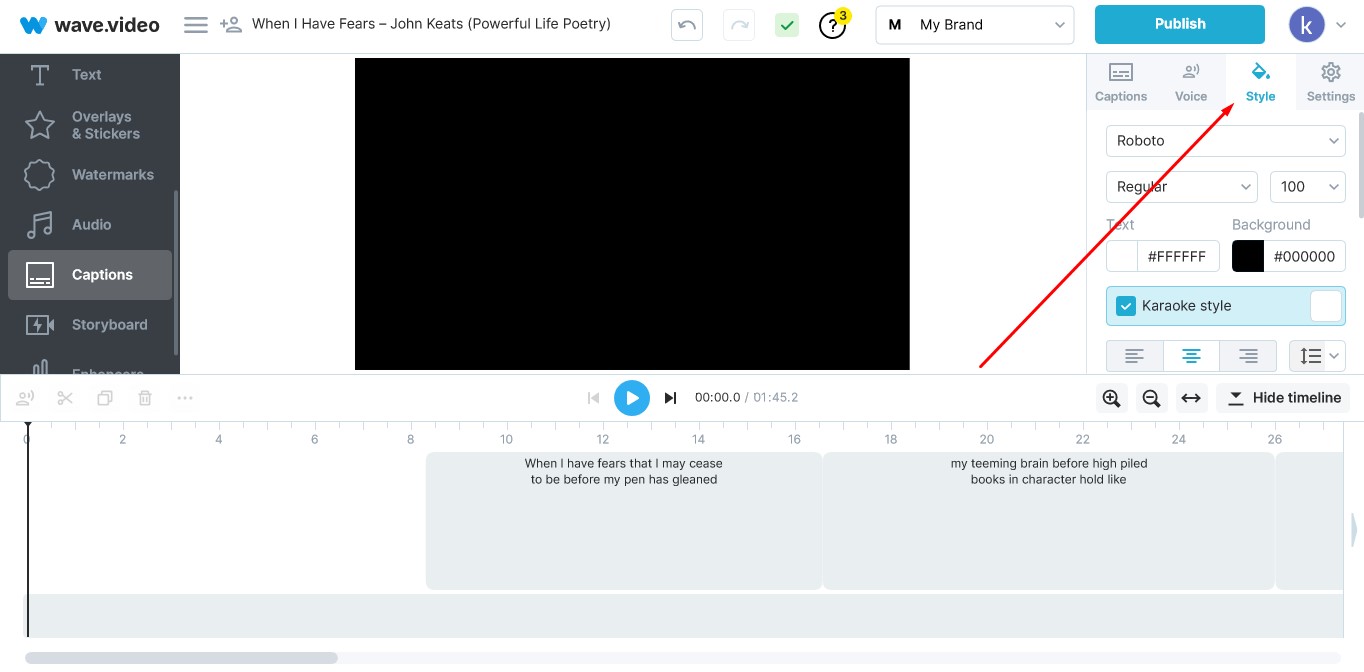Select caption 'When I have fears that I may cease'
This screenshot has height=672, width=1364.
point(624,520)
